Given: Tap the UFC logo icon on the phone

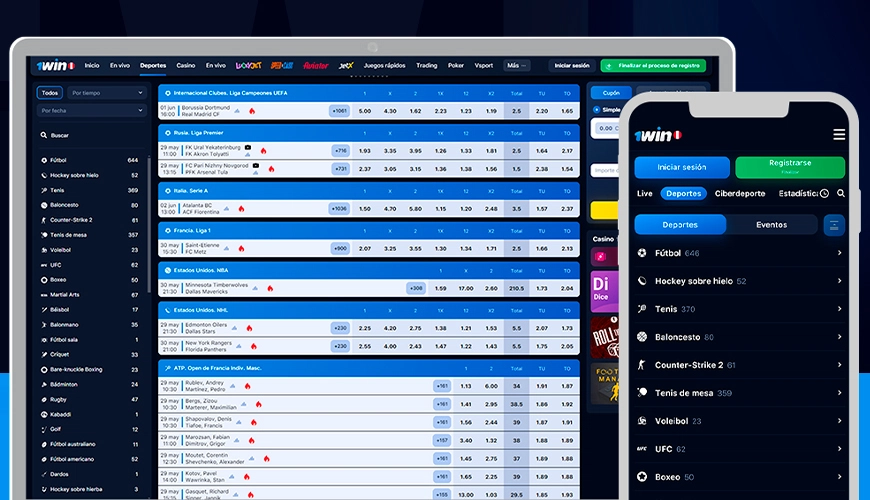Looking at the screenshot, I should coord(642,448).
